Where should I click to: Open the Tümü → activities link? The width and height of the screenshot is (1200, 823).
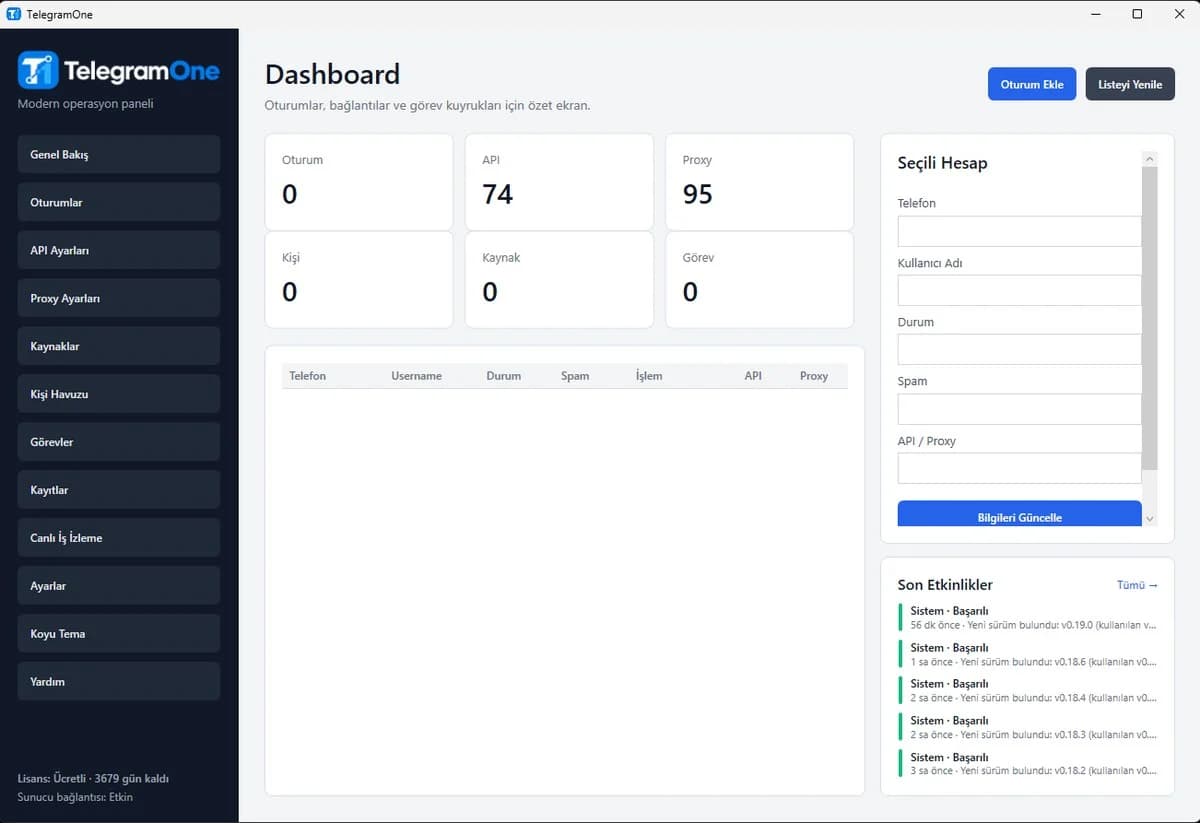1137,585
